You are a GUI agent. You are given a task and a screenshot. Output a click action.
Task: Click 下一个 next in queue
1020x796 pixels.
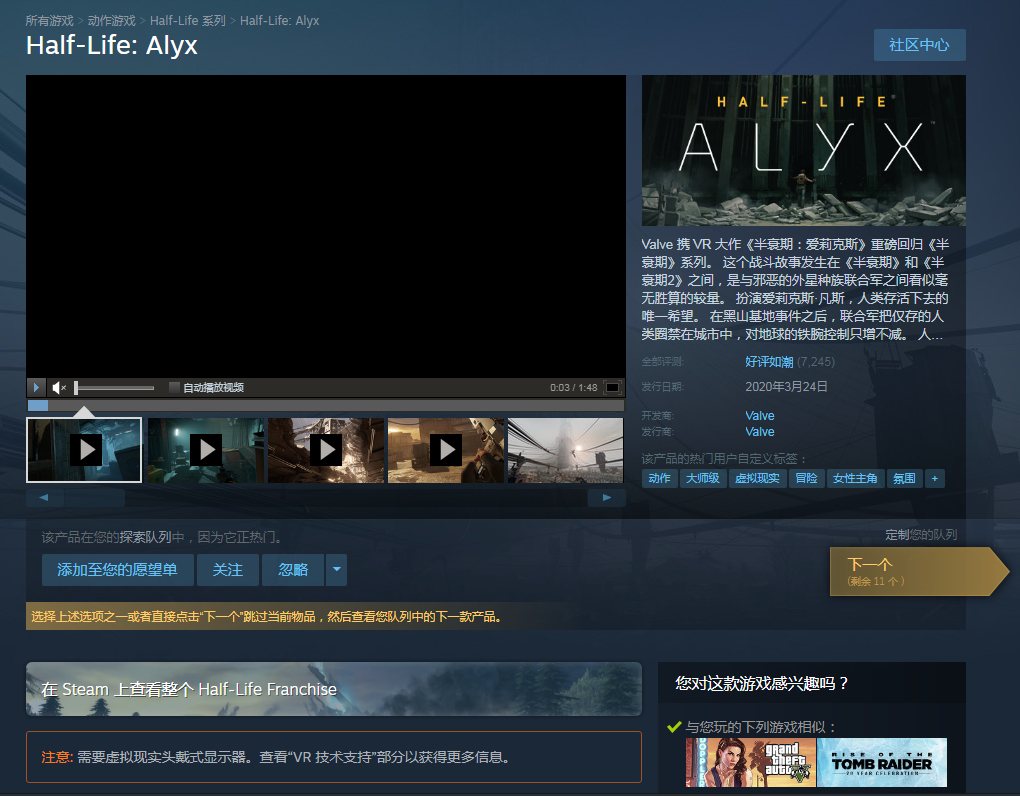coord(918,572)
